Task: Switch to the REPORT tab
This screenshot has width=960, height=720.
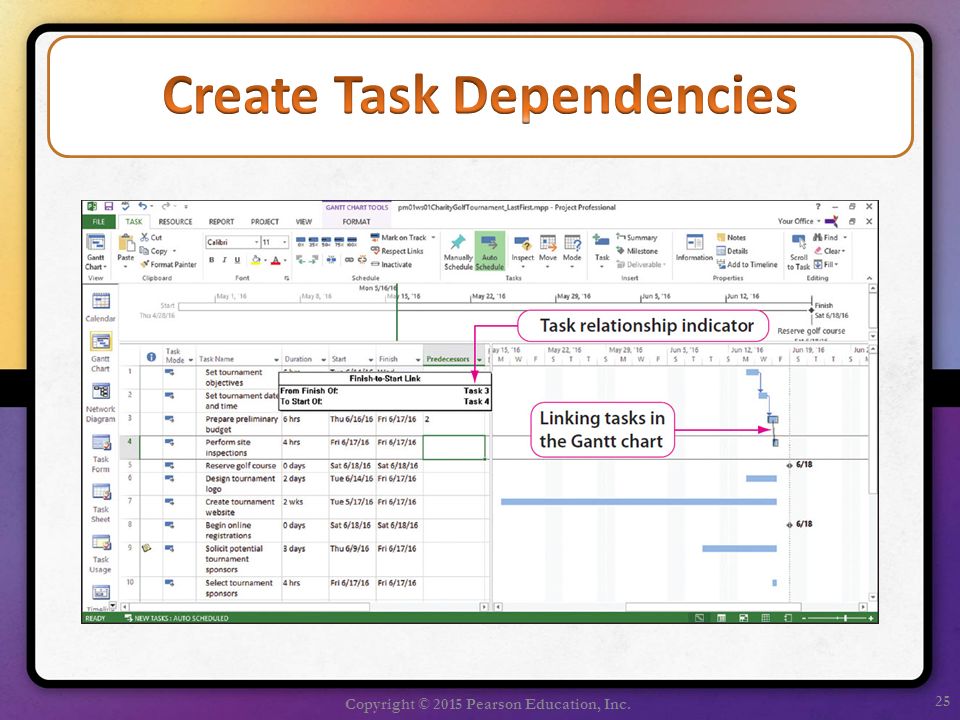Action: [221, 222]
